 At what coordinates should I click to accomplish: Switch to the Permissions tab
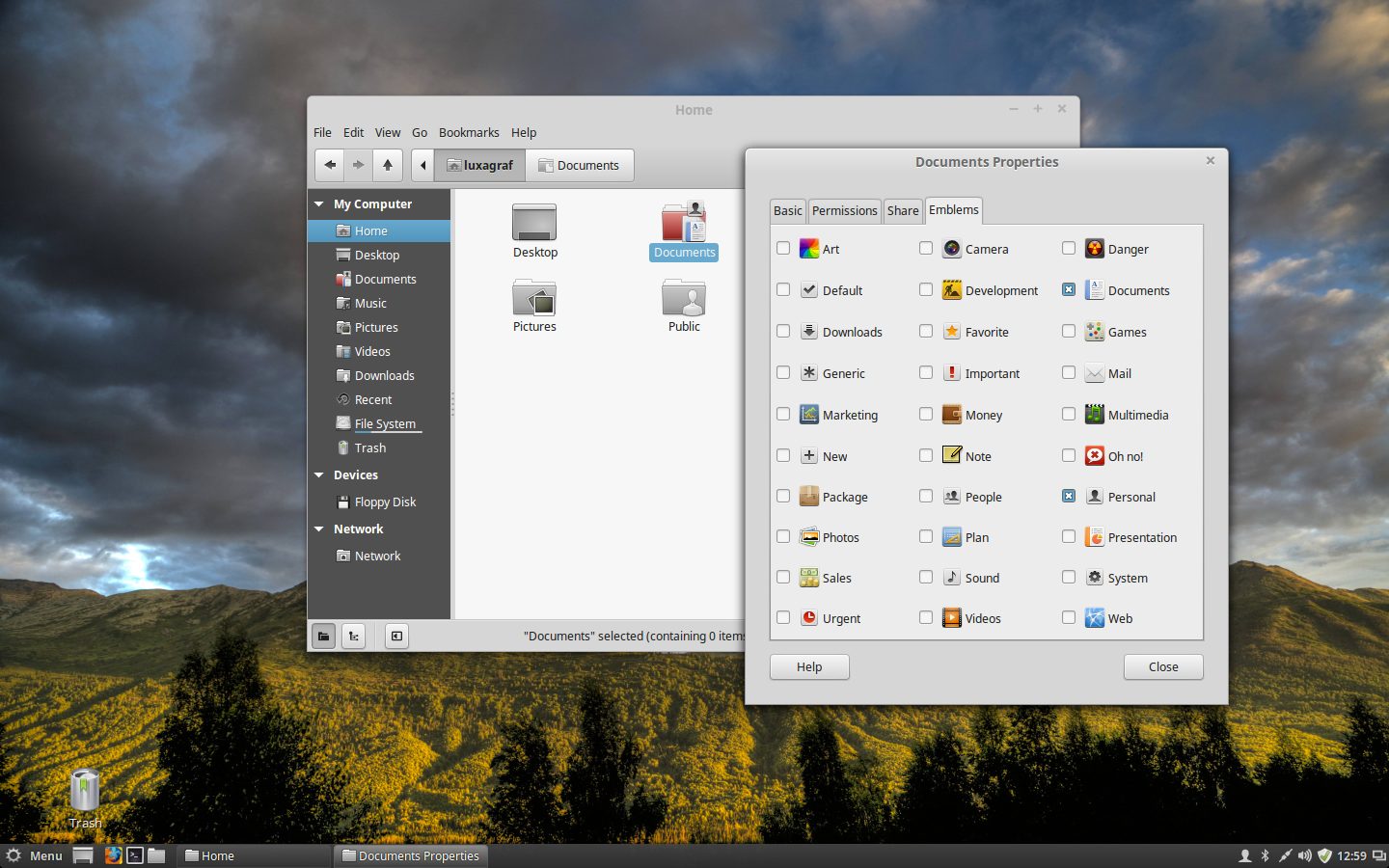click(844, 210)
